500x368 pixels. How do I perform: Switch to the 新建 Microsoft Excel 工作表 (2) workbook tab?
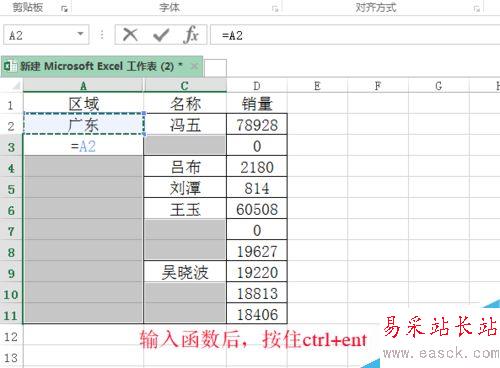101,66
